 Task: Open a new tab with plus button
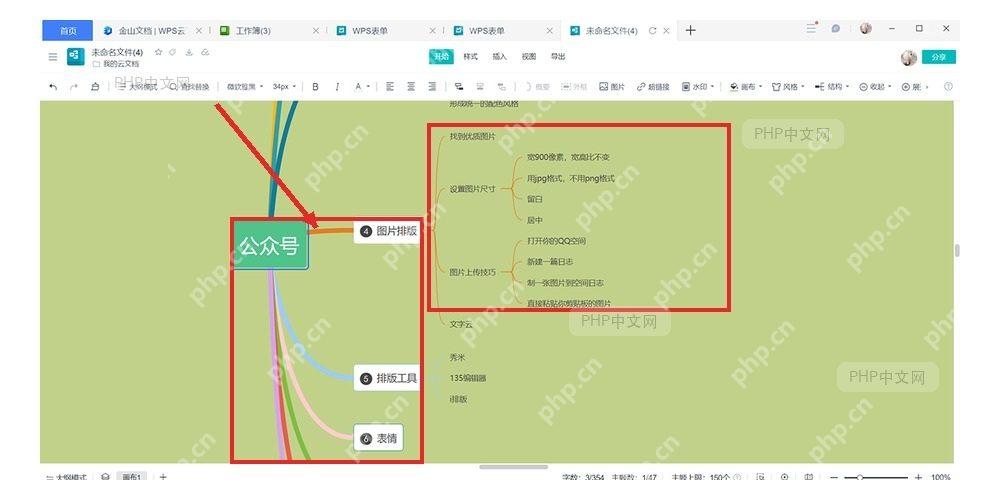pyautogui.click(x=691, y=30)
